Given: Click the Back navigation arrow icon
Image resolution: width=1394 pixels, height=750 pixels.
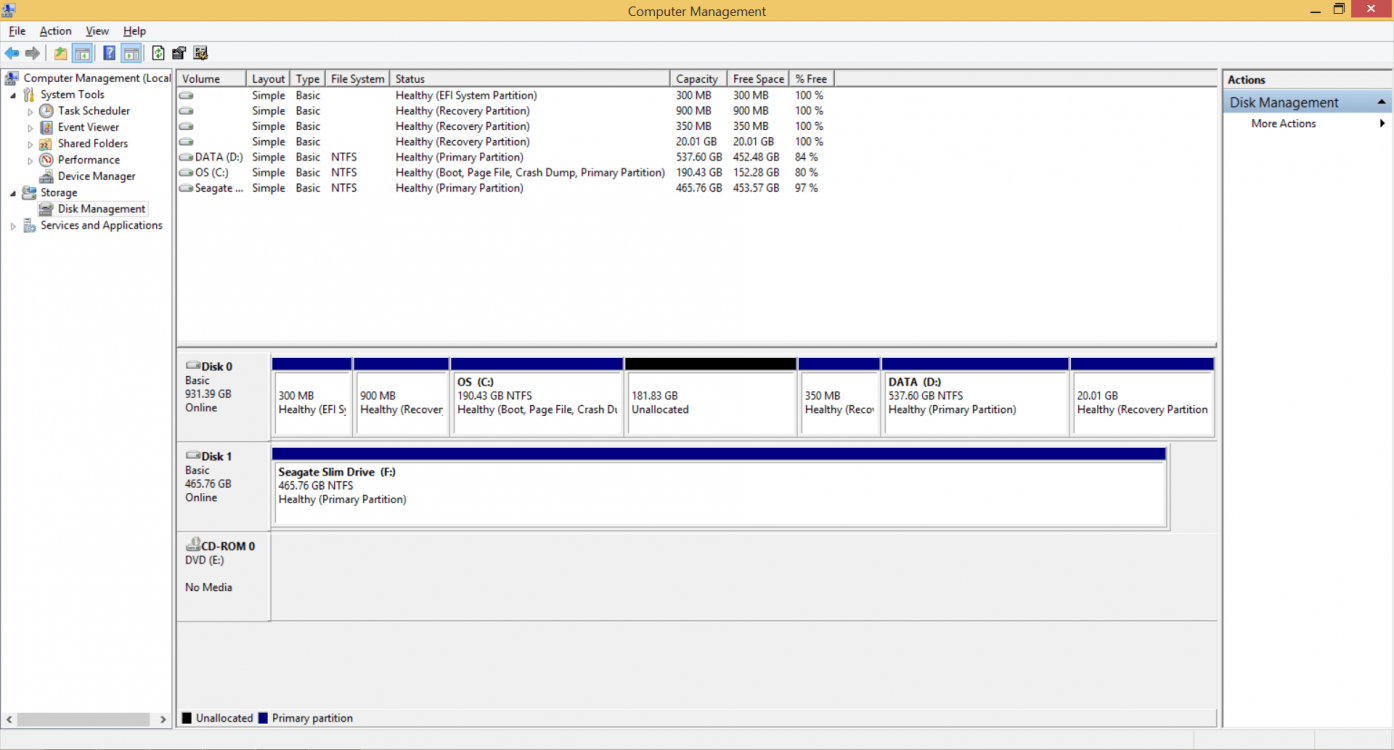Looking at the screenshot, I should pyautogui.click(x=12, y=53).
